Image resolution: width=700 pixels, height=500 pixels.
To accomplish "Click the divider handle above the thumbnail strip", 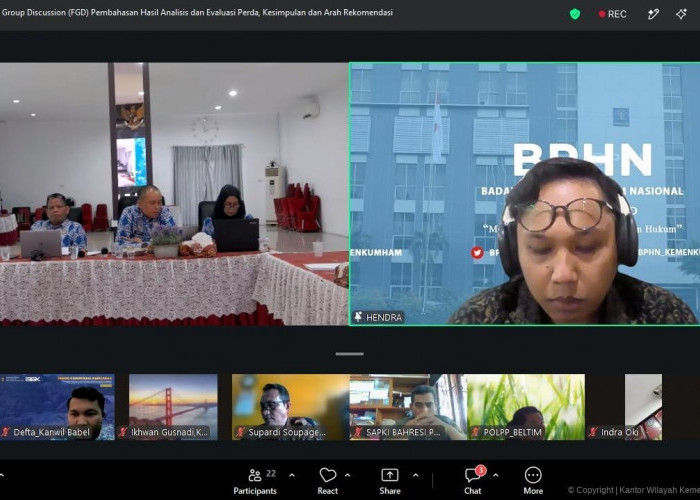I will (x=350, y=354).
